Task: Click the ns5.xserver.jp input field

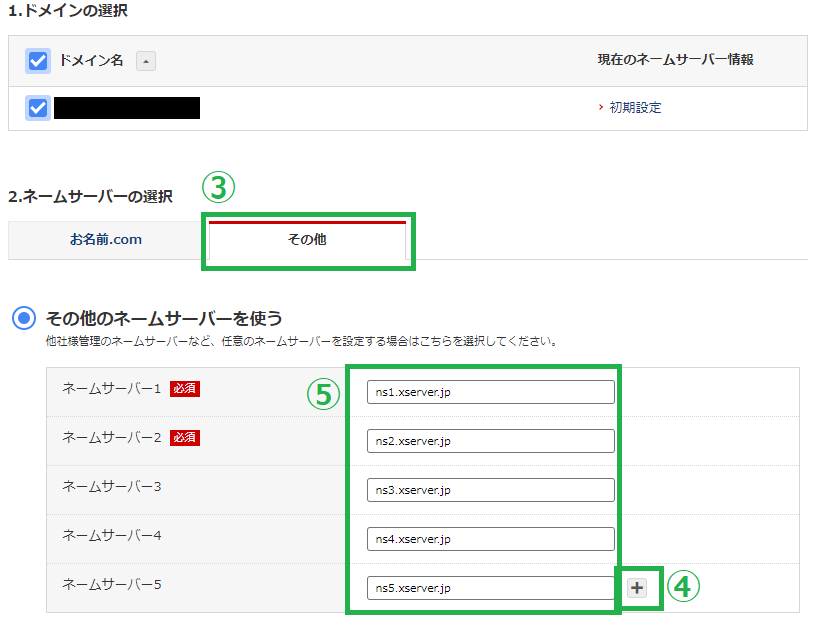Action: (x=489, y=587)
